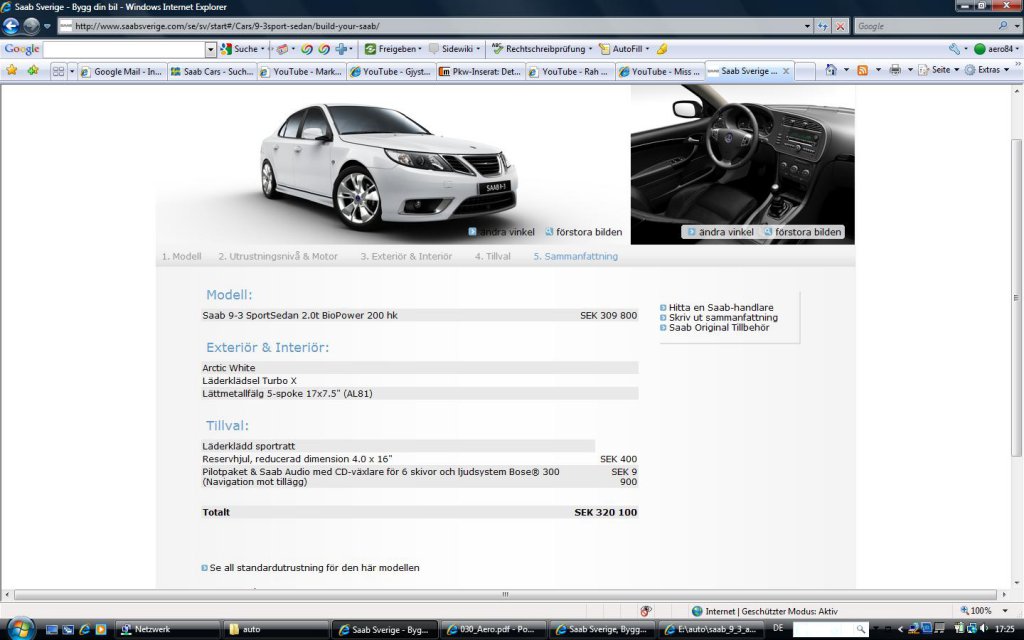Viewport: 1024px width, 640px height.
Task: Click the vertical page scrollbar thumb
Action: 1017,297
